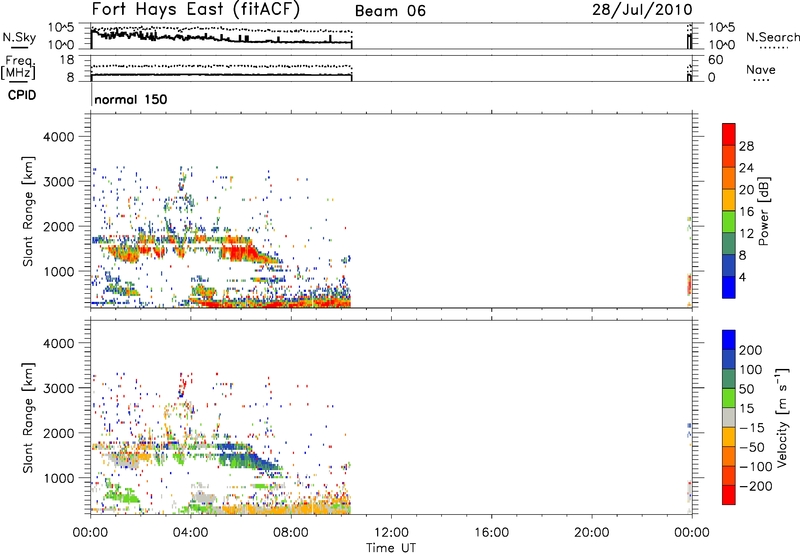This screenshot has width=800, height=554.
Task: Select the N.Sky axis label
Action: pos(19,37)
